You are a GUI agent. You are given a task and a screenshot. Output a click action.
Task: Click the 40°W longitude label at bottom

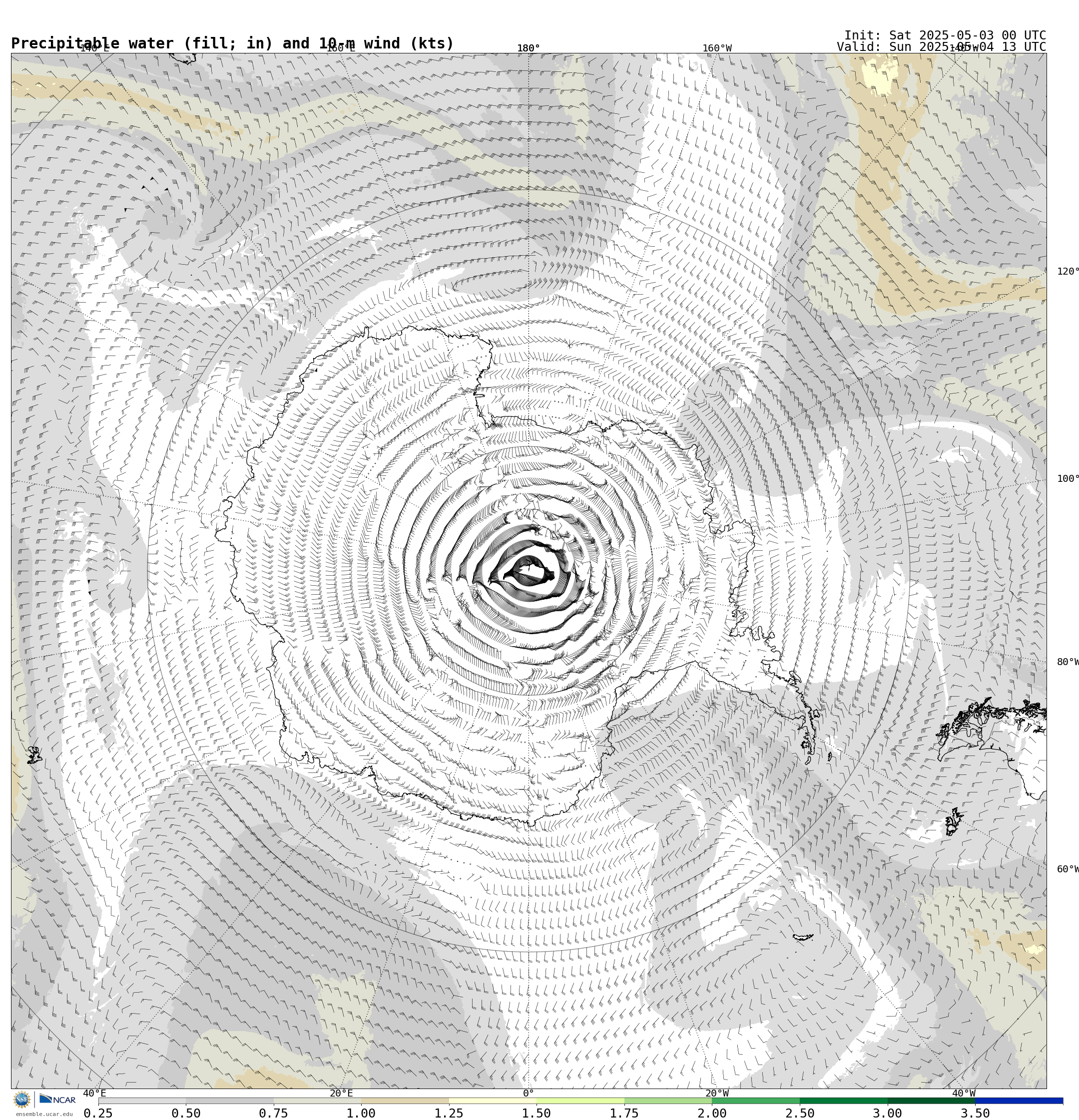click(x=964, y=1093)
